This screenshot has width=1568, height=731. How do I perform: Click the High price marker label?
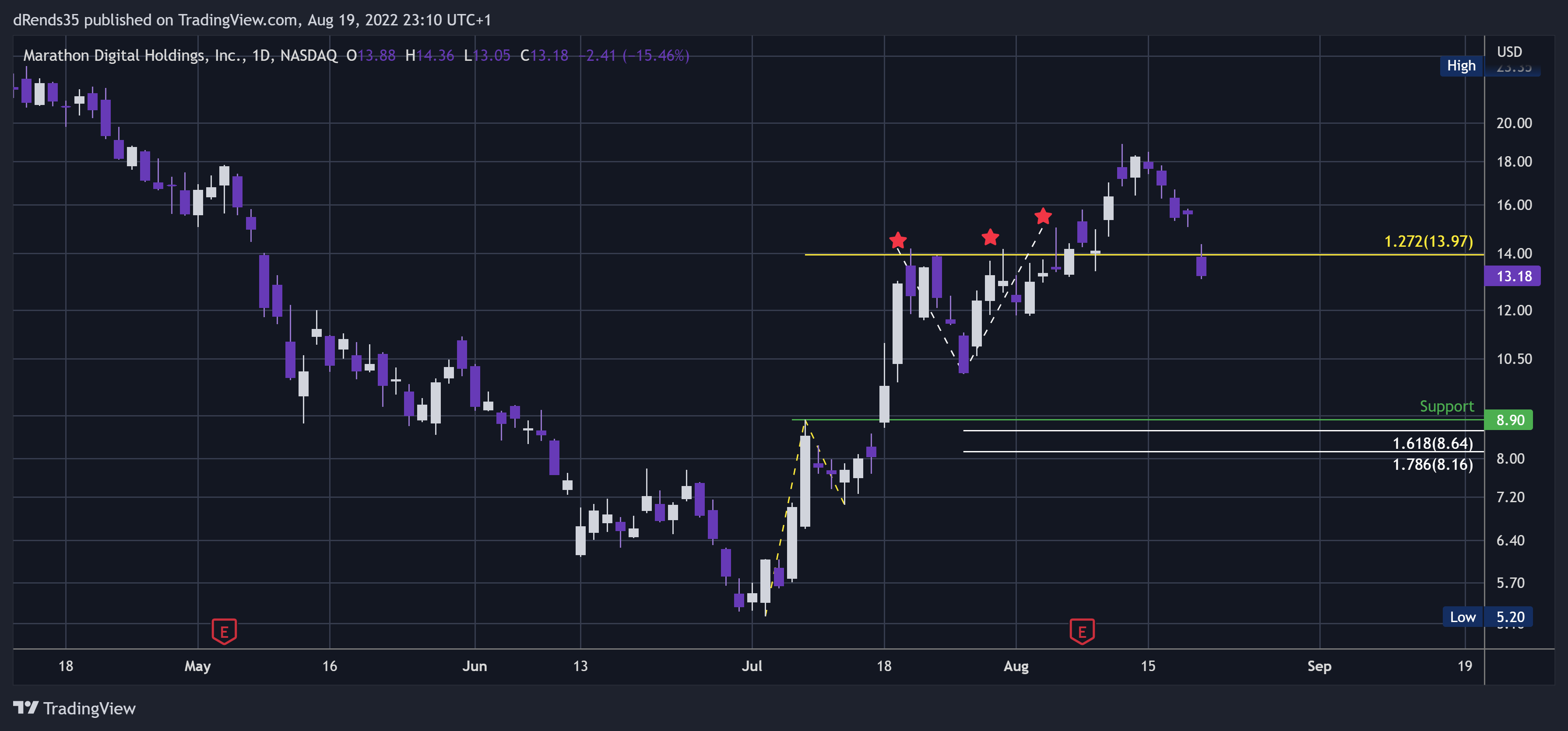point(1462,66)
